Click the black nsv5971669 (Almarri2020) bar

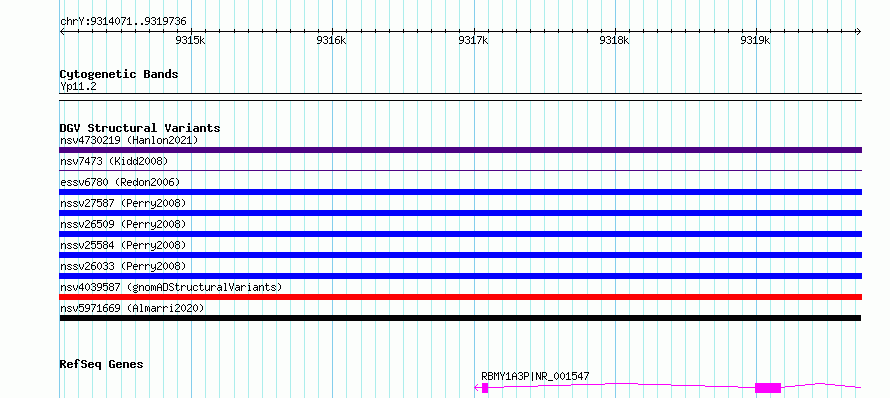pyautogui.click(x=460, y=318)
